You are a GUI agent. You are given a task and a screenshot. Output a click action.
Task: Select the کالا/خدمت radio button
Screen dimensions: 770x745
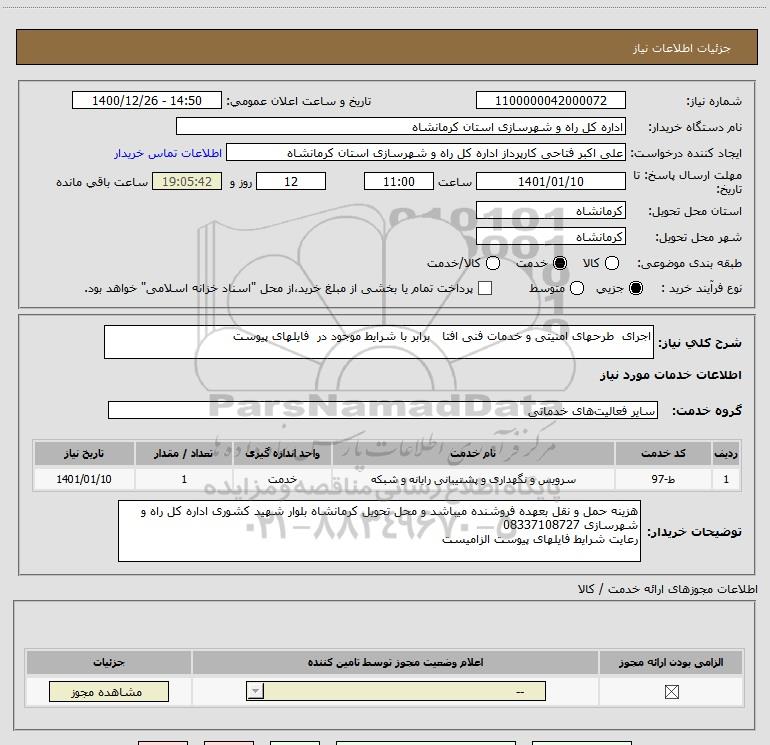[493, 263]
